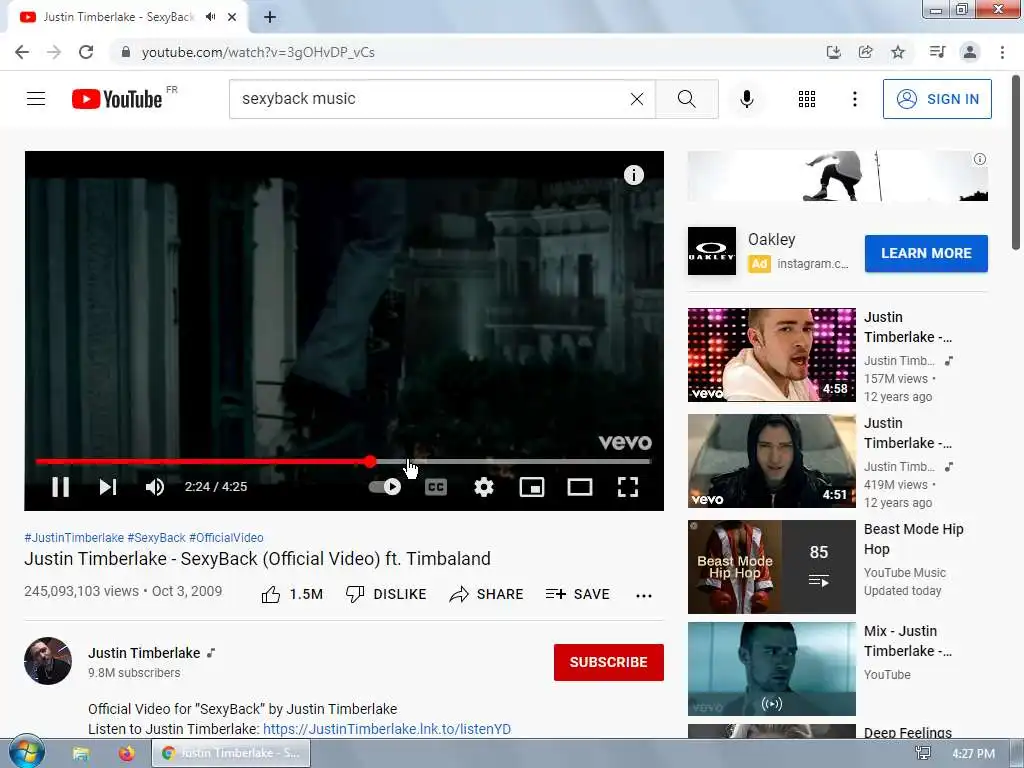Toggle the autoplay switch
Image resolution: width=1024 pixels, height=768 pixels.
385,487
